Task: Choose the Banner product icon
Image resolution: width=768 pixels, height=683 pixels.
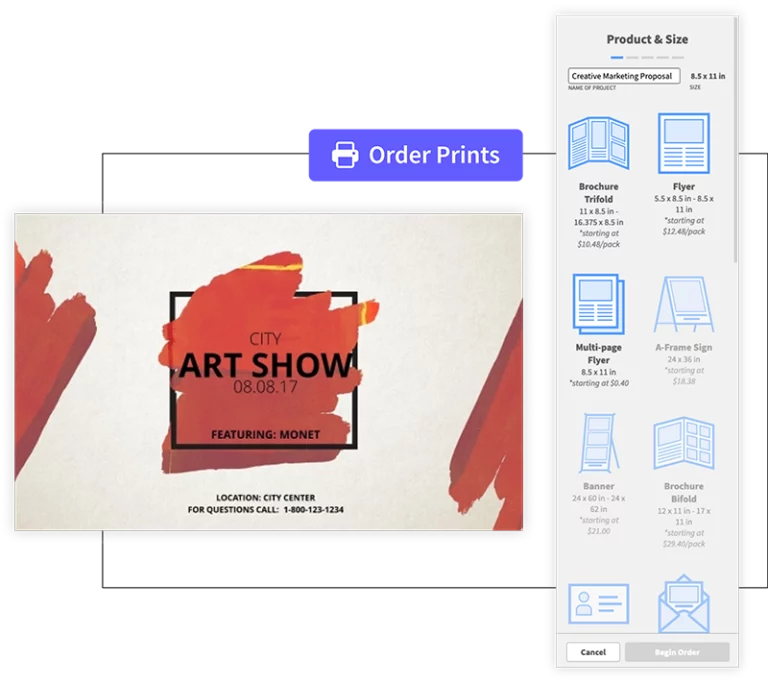Action: point(599,443)
